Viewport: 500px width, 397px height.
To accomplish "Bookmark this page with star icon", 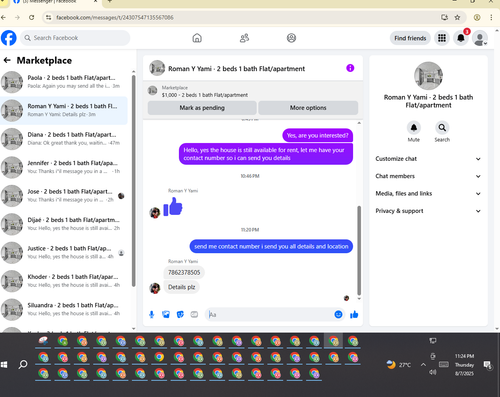I will pyautogui.click(x=457, y=17).
